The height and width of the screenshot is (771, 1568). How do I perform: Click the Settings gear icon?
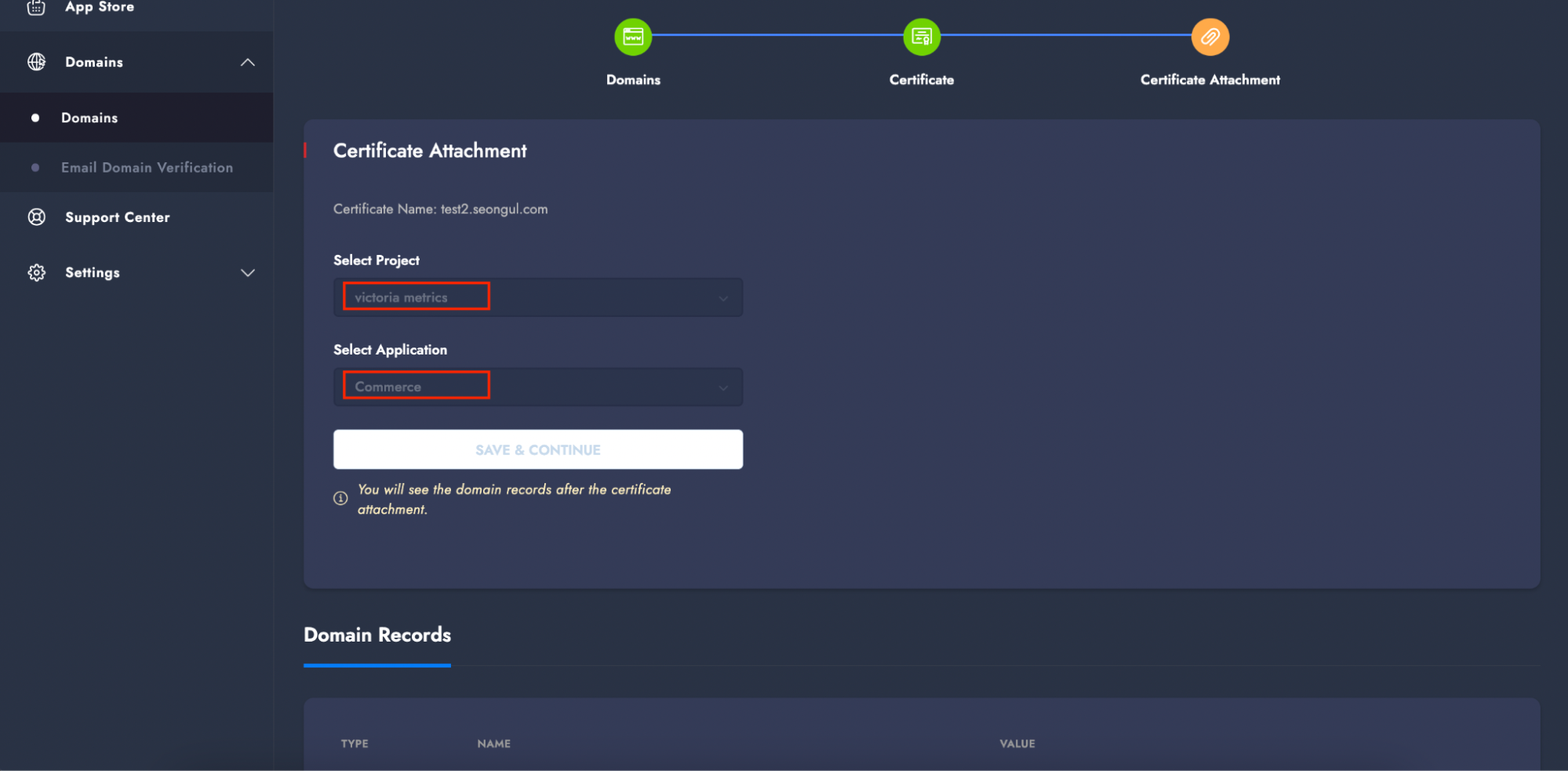(36, 273)
